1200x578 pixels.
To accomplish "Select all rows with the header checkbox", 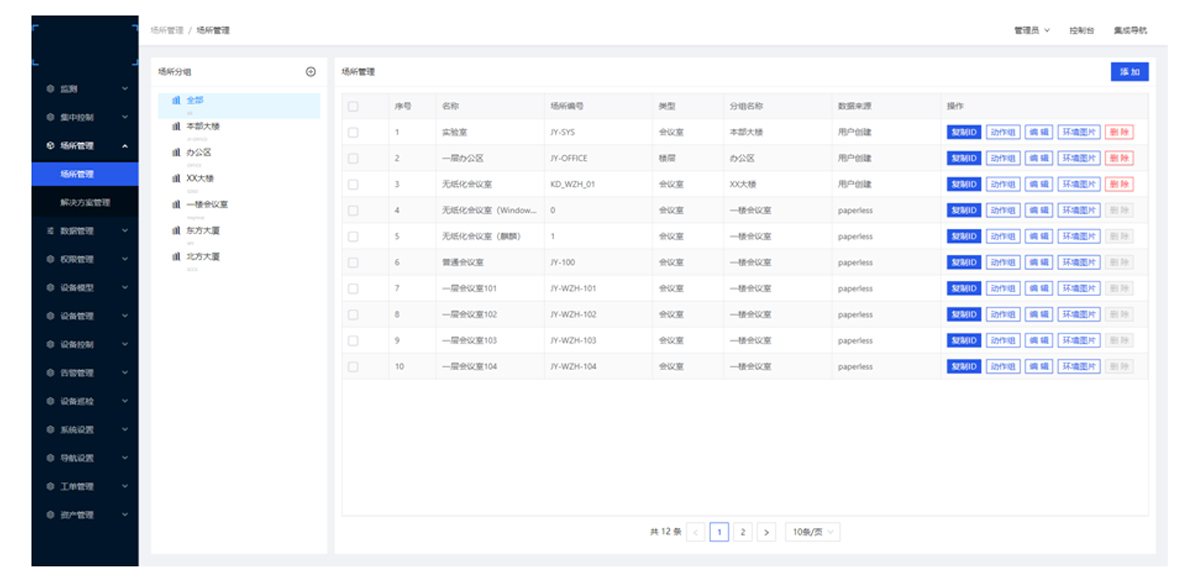I will [x=353, y=106].
